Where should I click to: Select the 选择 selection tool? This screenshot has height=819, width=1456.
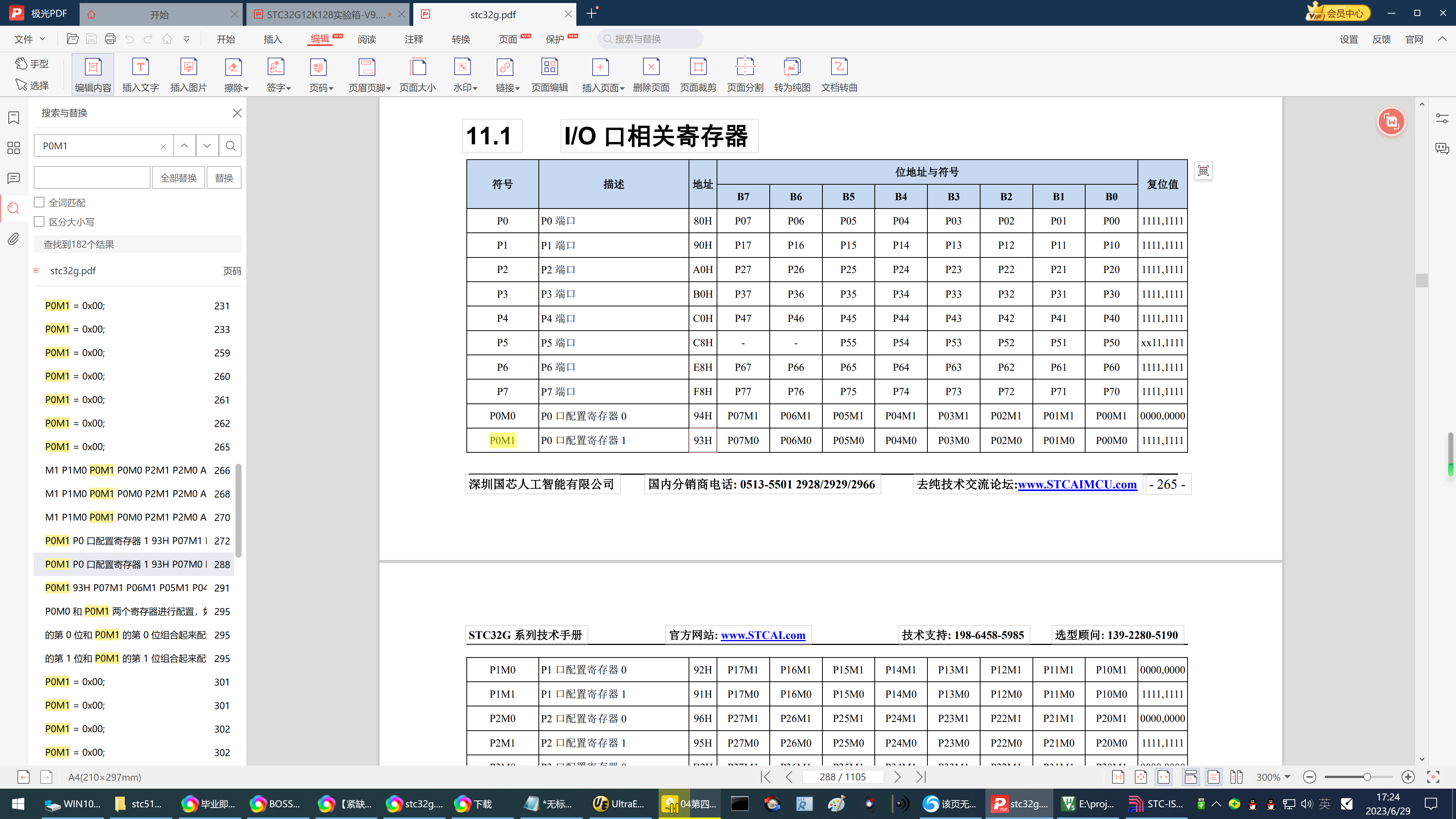click(x=32, y=85)
